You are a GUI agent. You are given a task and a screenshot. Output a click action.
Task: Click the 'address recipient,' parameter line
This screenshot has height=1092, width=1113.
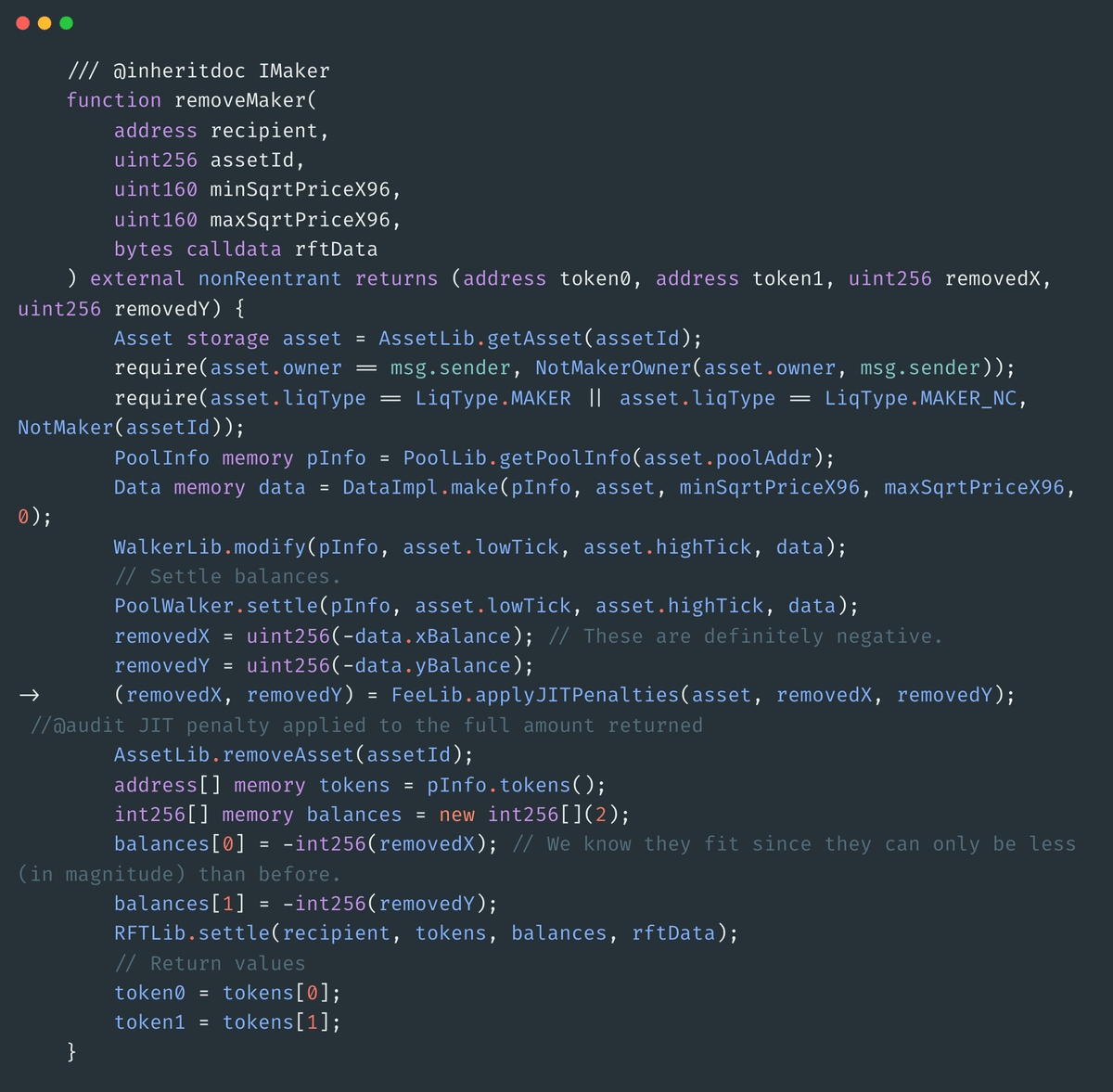point(222,131)
